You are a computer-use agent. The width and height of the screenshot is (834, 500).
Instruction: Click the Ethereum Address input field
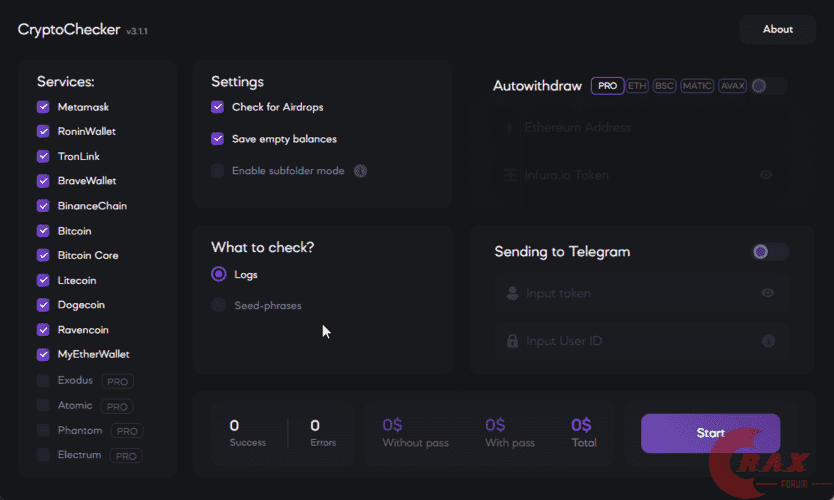pos(640,128)
